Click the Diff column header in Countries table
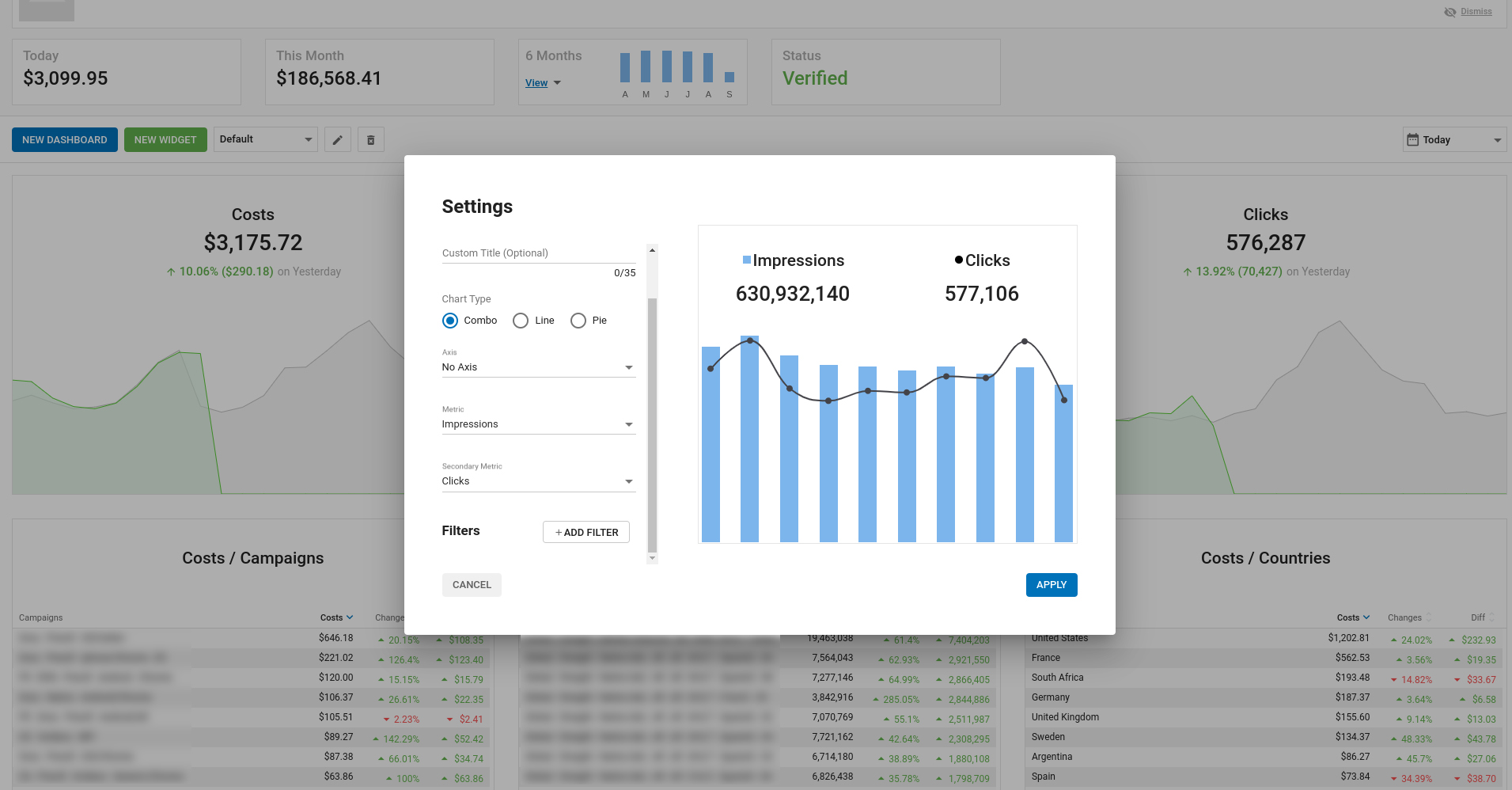The height and width of the screenshot is (790, 1512). point(1478,617)
